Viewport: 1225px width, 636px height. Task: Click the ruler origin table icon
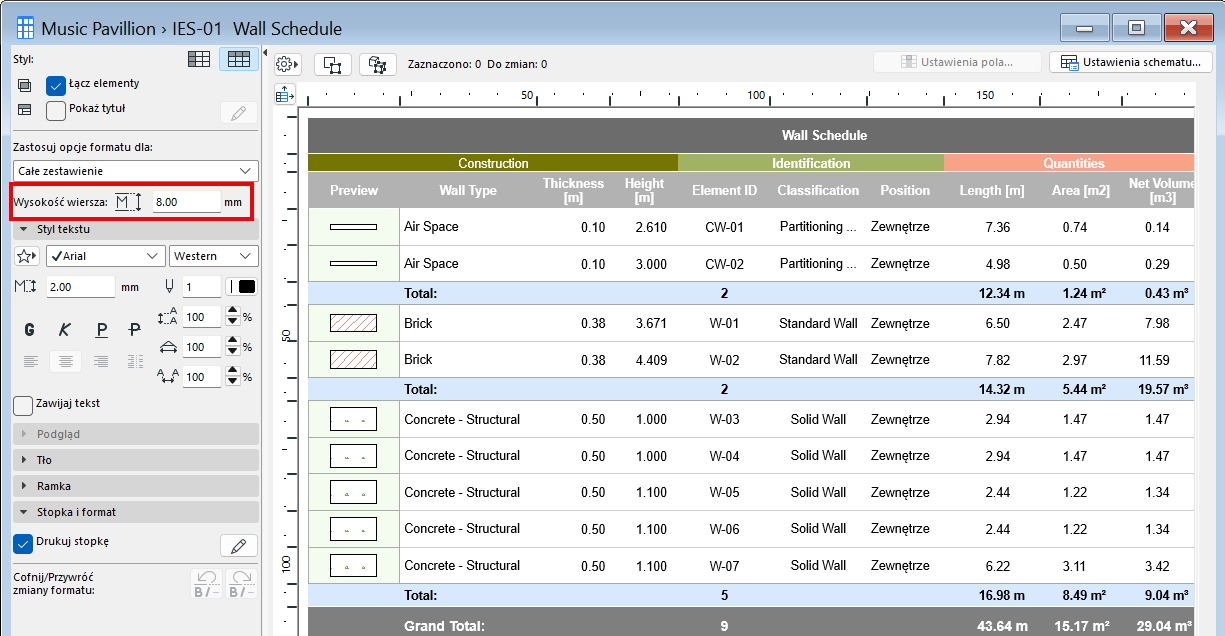point(284,95)
